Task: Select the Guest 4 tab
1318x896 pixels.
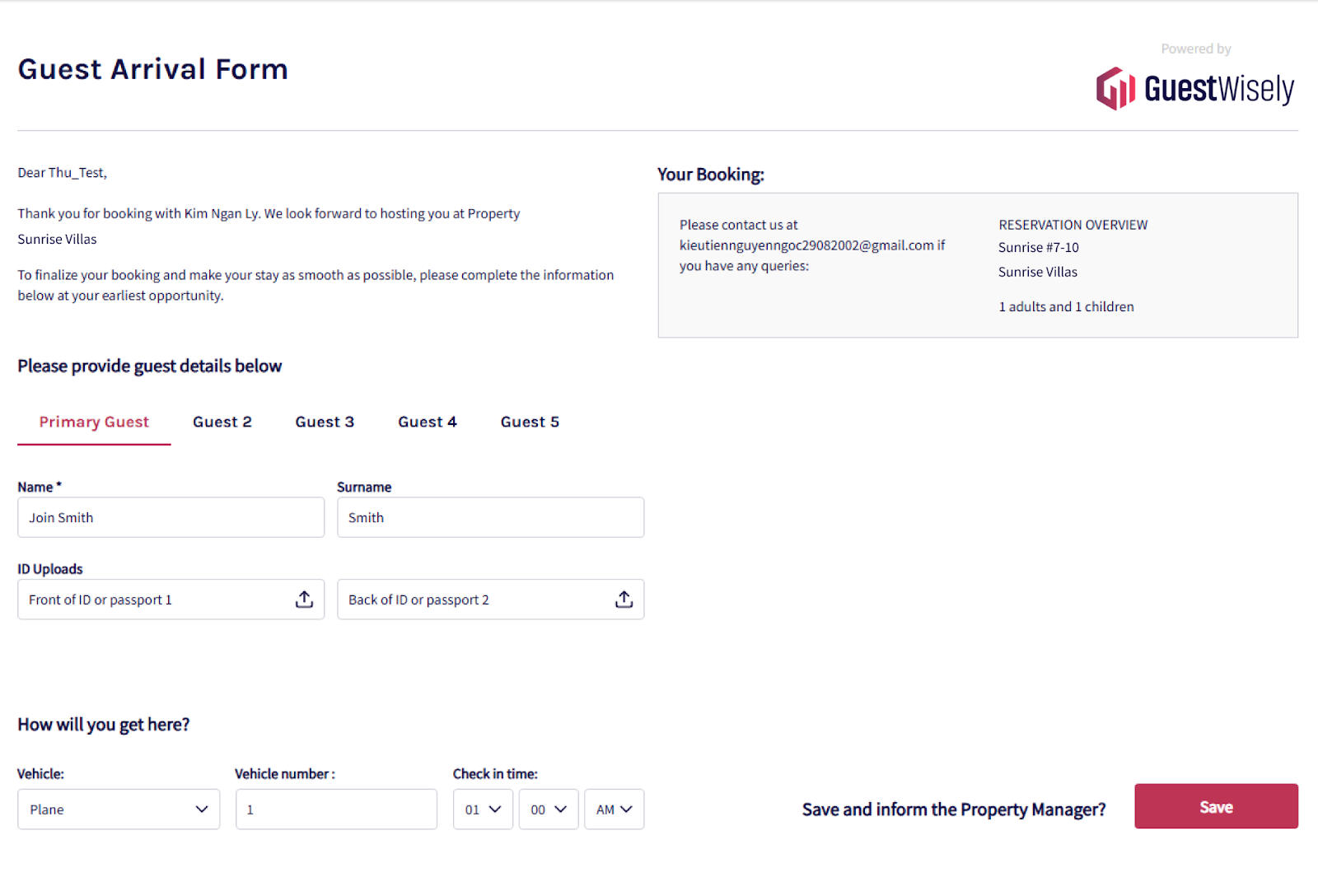Action: tap(428, 422)
